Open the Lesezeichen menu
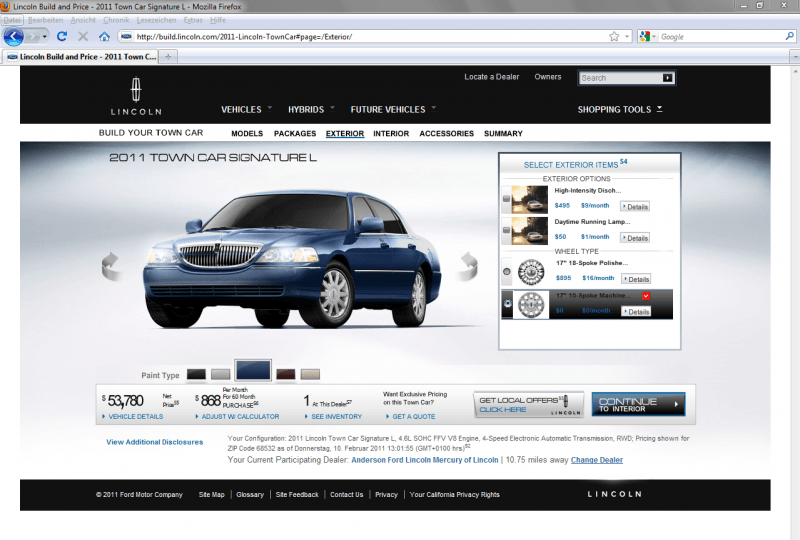The width and height of the screenshot is (800, 540). click(156, 20)
